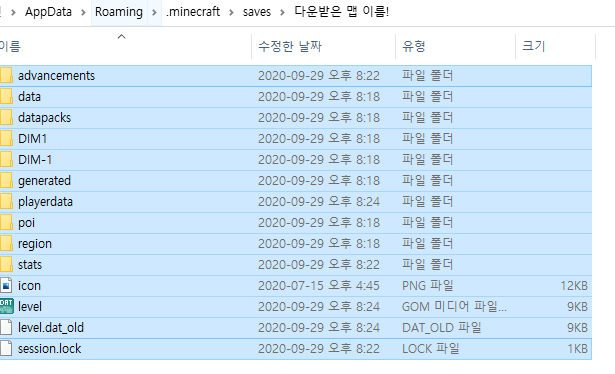Viewport: 615px width, 374px height.
Task: Select the generated folder name
Action: pos(44,181)
